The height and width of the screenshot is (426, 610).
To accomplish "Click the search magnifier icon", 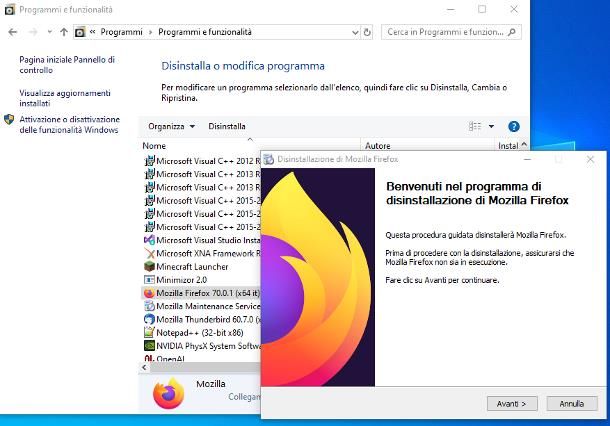I will 512,32.
